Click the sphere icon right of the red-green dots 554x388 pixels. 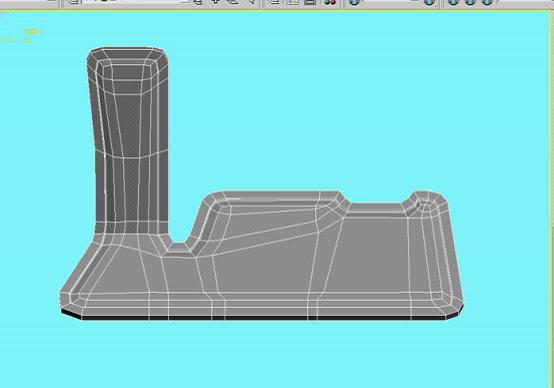(x=355, y=2)
